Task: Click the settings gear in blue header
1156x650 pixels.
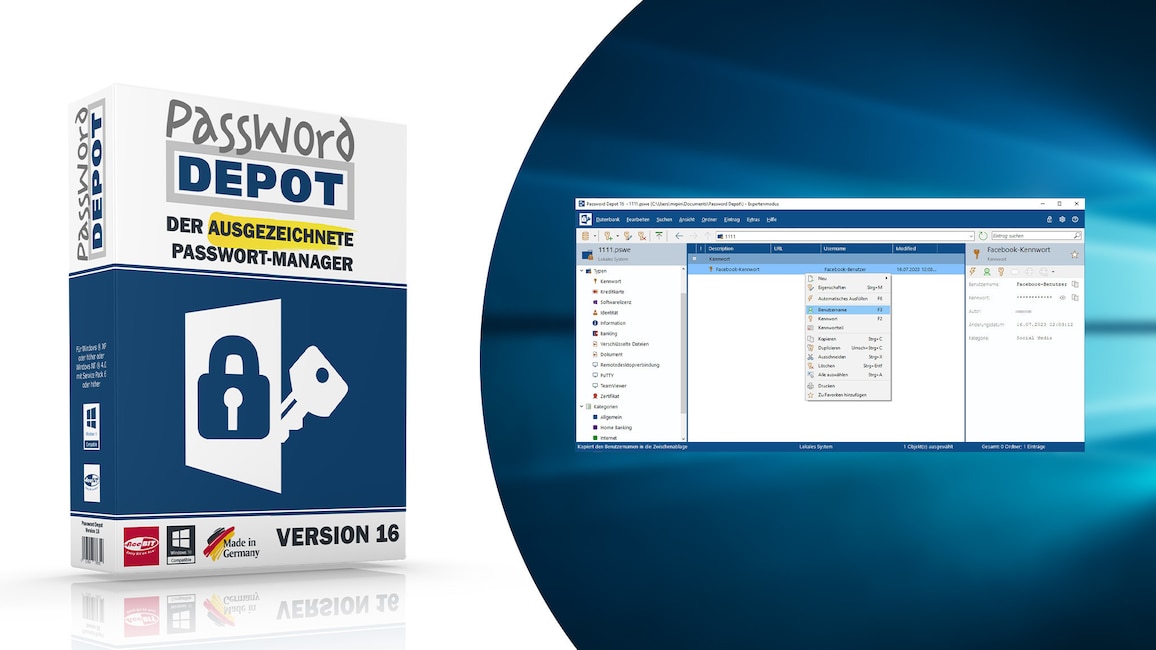Action: click(x=1062, y=220)
